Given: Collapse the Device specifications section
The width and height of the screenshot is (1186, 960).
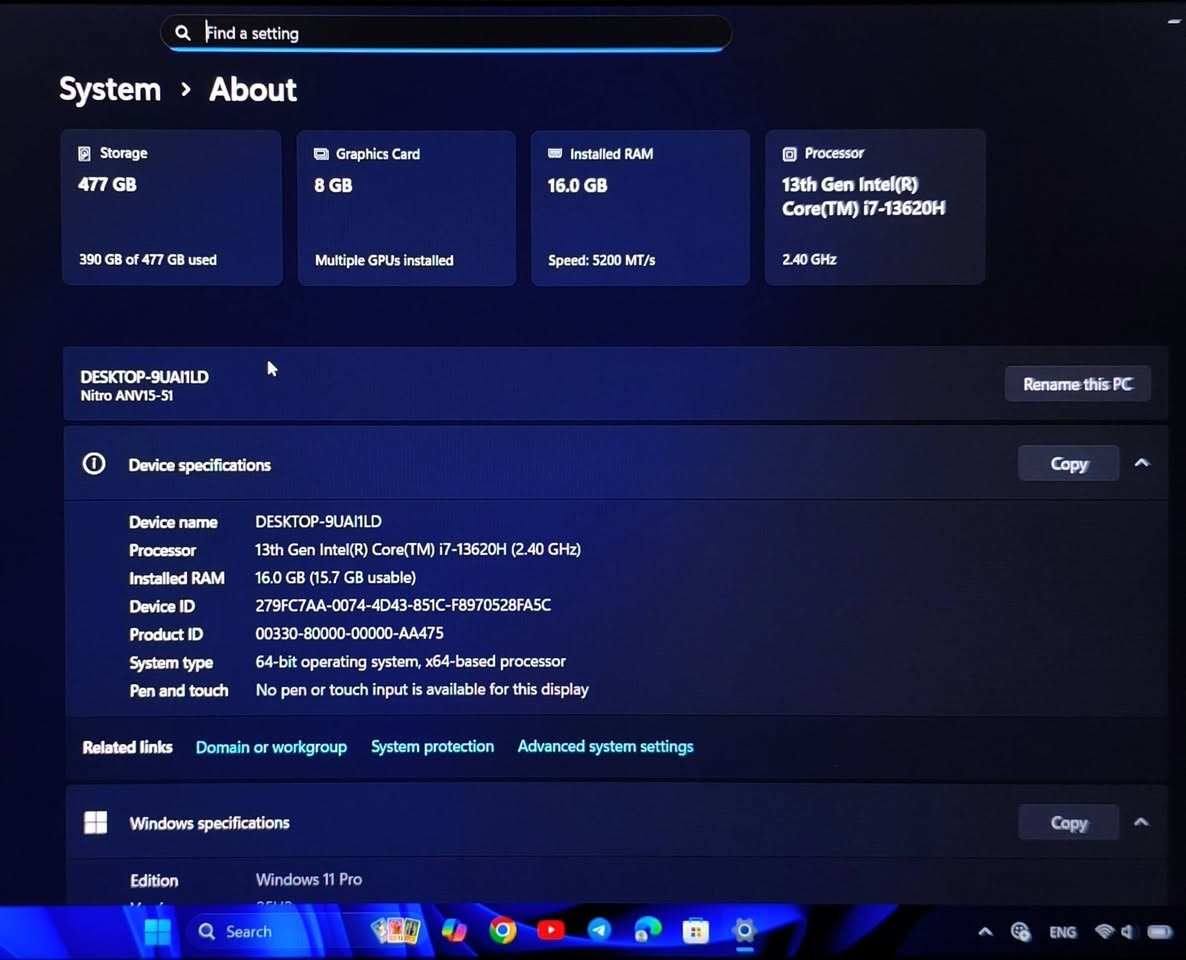Looking at the screenshot, I should (1142, 463).
